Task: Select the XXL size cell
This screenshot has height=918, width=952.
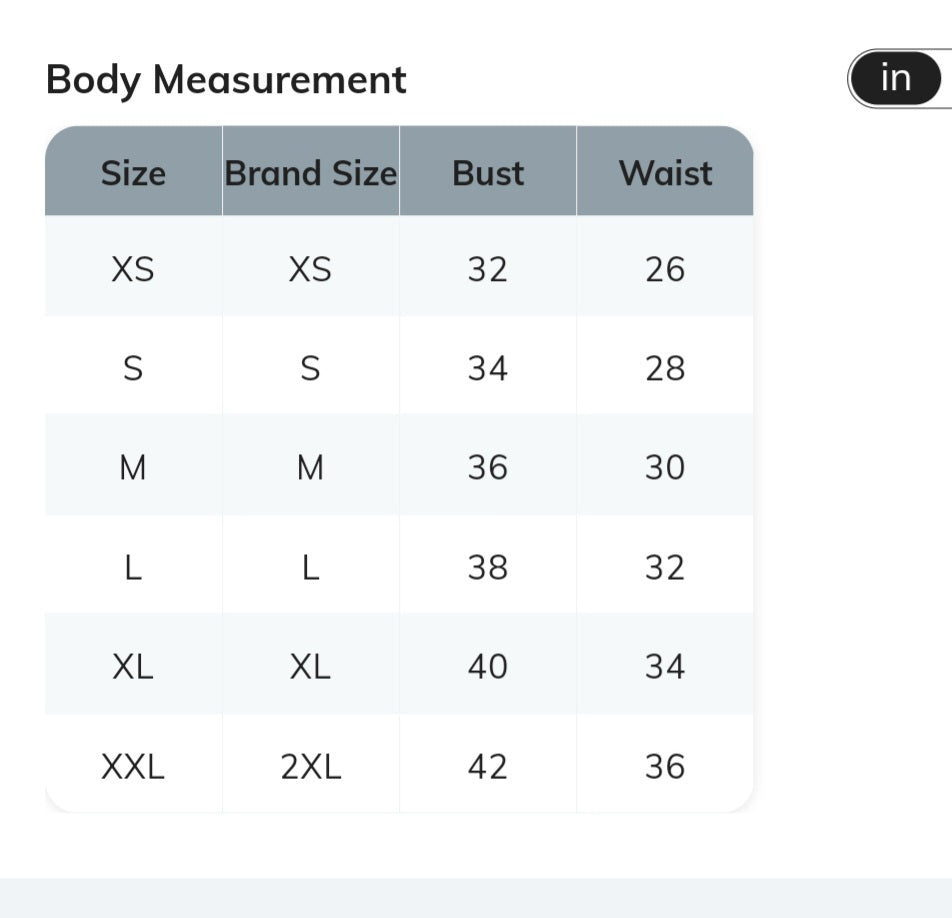Action: coord(134,764)
